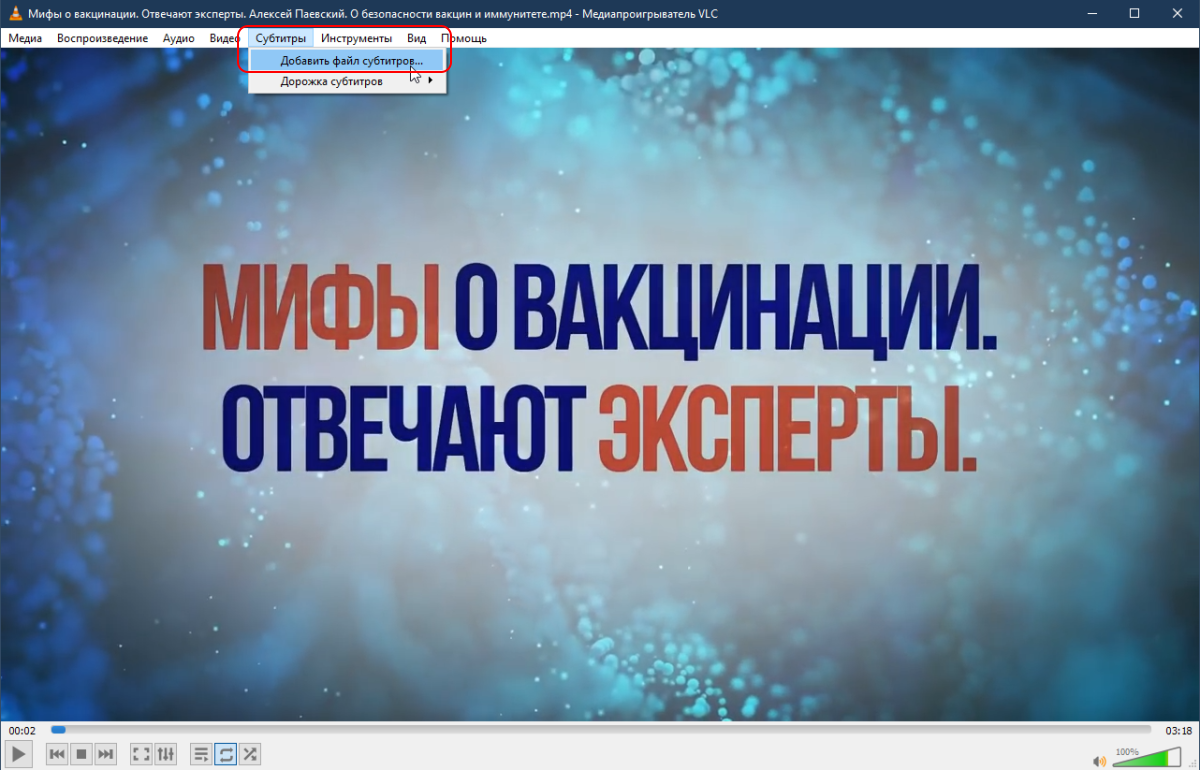Open the Видео menu

pyautogui.click(x=224, y=38)
